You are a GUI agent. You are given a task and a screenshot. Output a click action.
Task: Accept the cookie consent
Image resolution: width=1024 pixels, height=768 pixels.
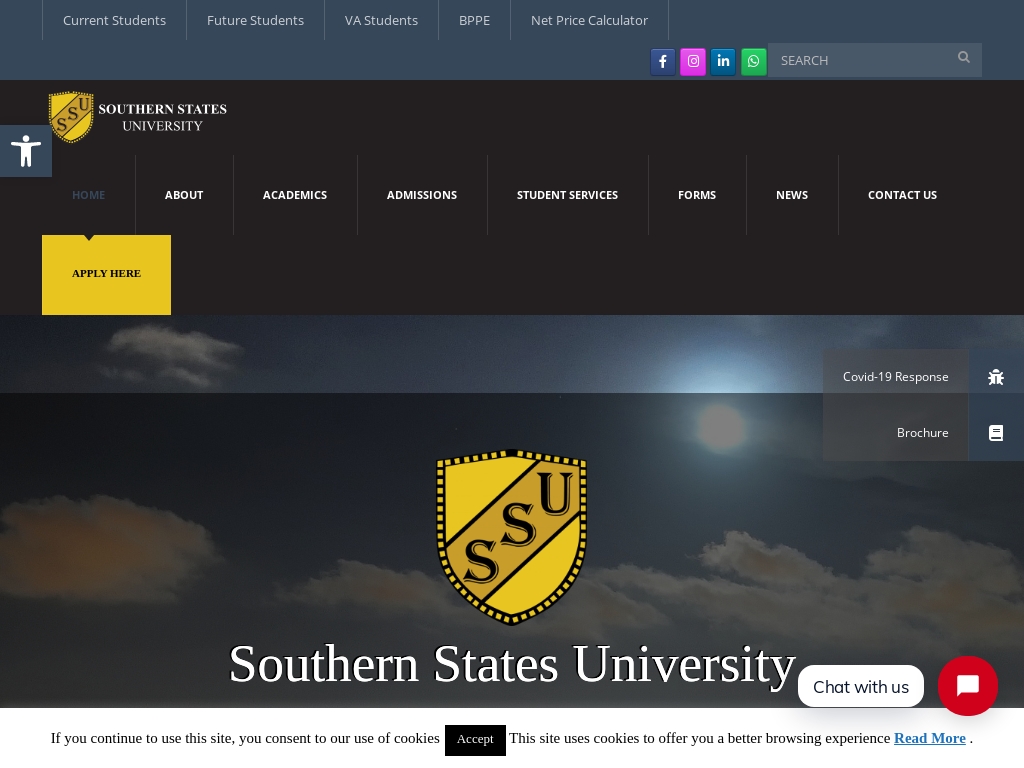475,740
